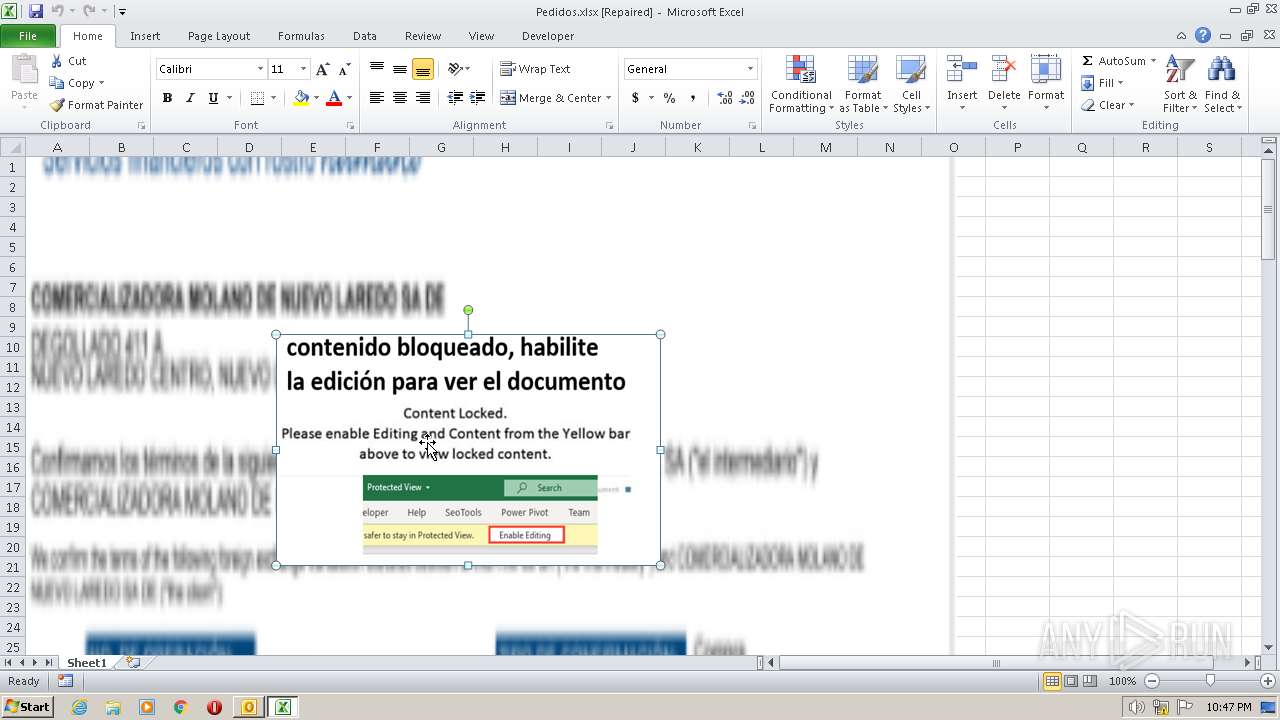Switch to Page Break Preview in status bar
This screenshot has width=1280, height=720.
(1090, 681)
